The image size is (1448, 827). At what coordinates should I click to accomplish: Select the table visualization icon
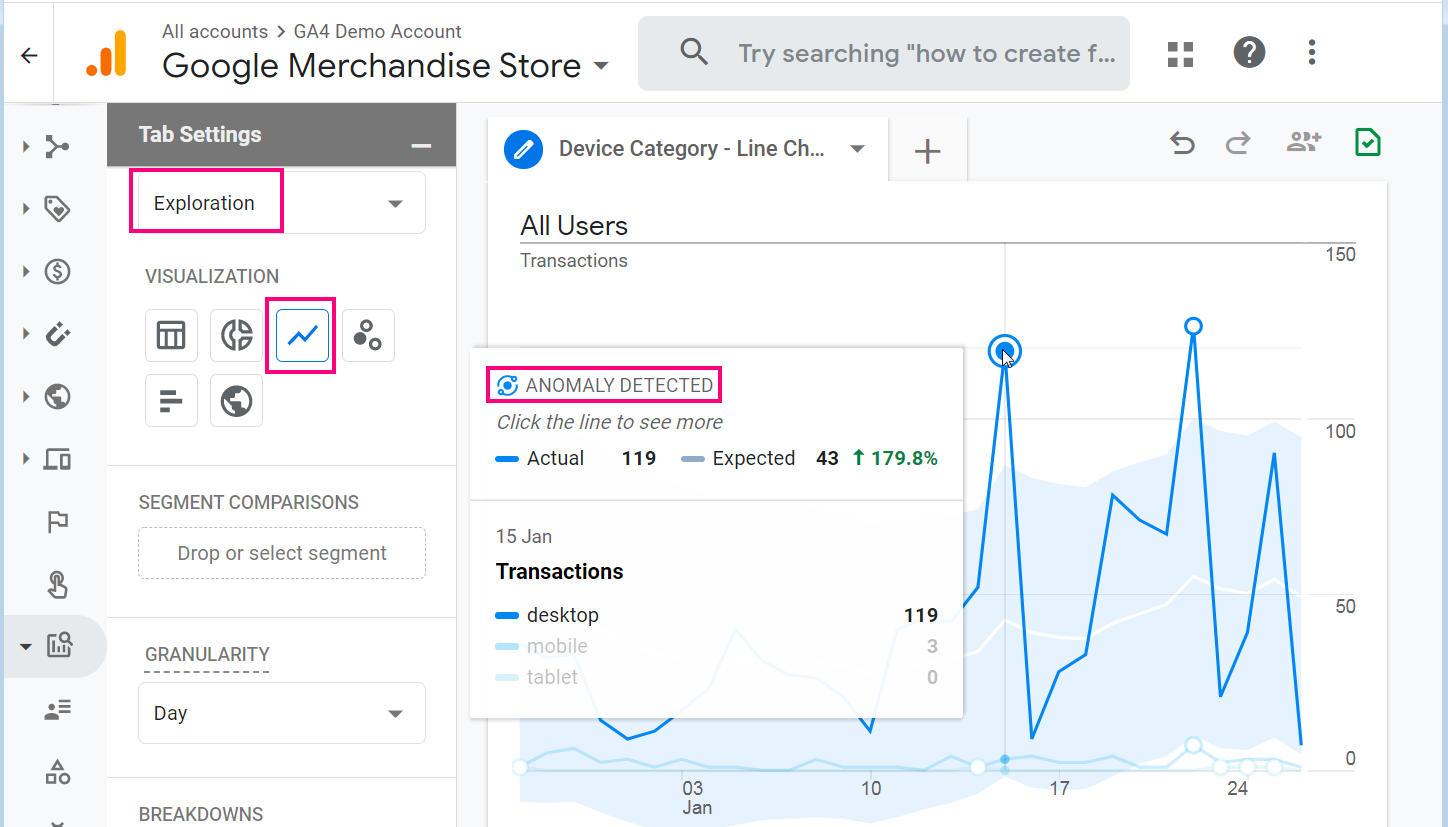171,336
